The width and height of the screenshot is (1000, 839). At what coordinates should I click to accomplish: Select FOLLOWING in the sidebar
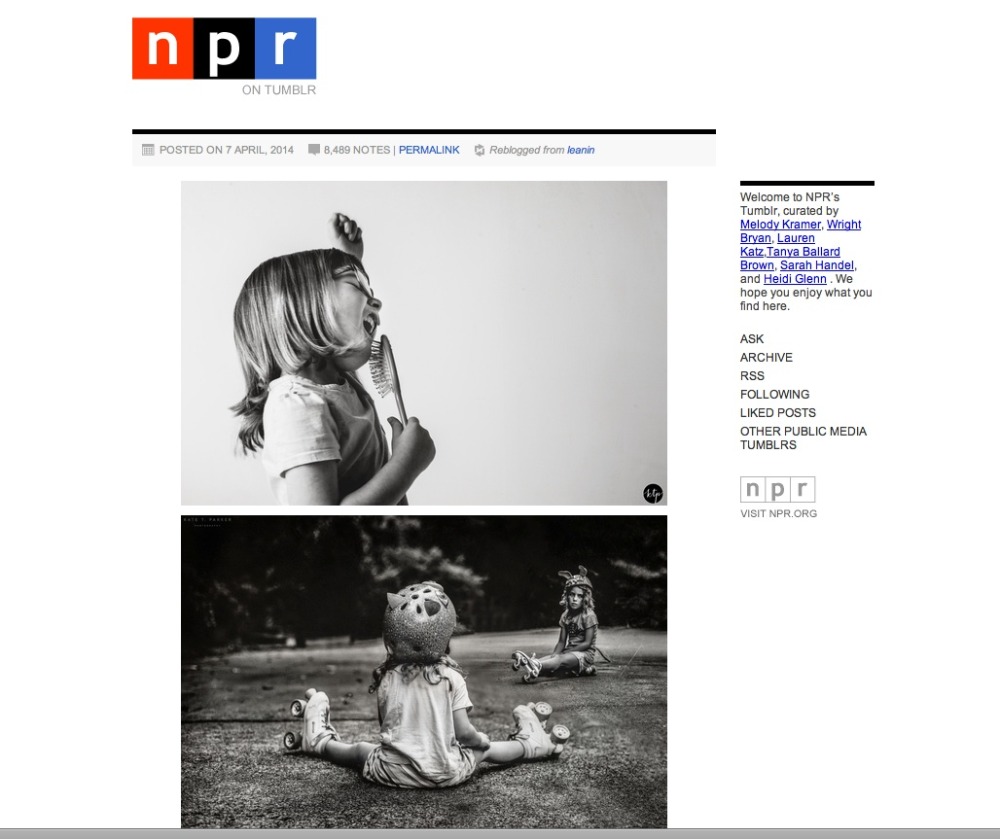pos(774,395)
